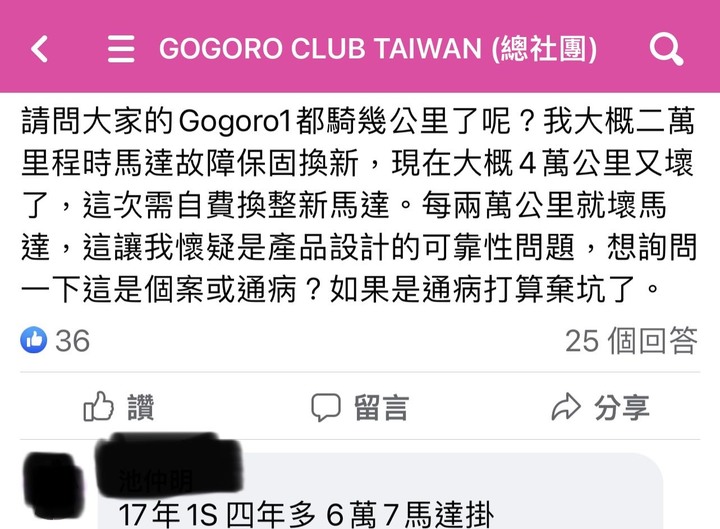Tap the magnifier search icon
This screenshot has height=529, width=720.
[x=666, y=49]
